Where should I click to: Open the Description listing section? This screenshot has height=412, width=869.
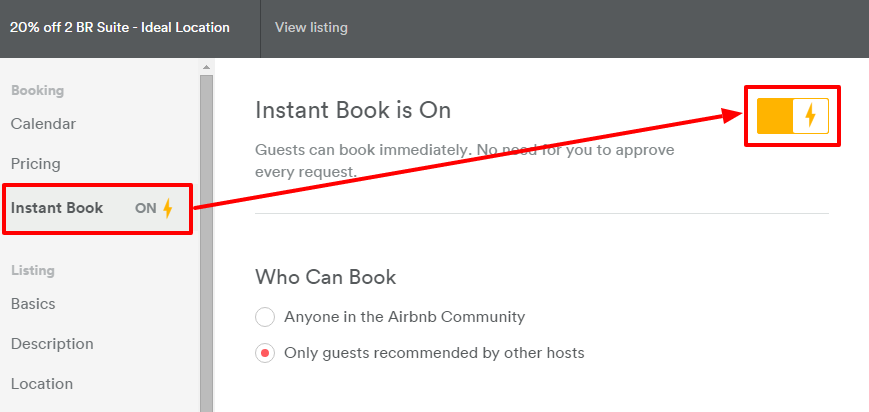52,344
